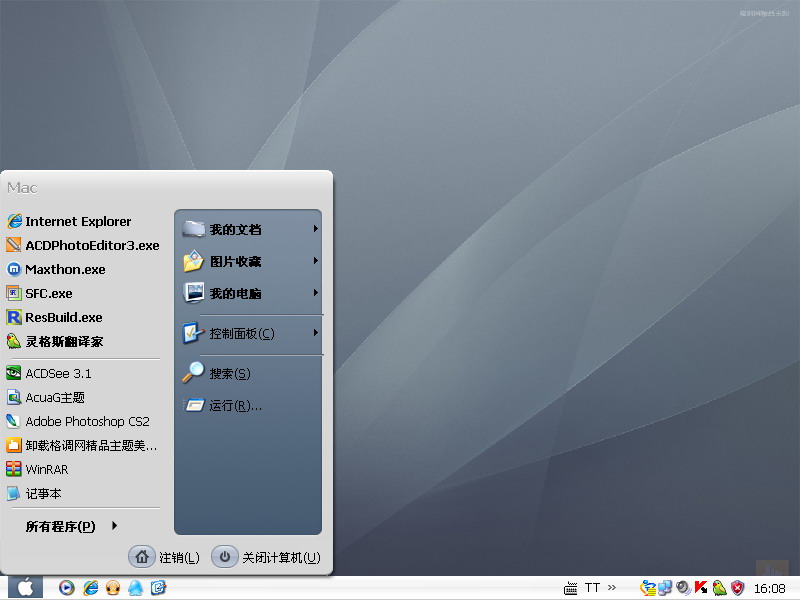Click the keyboard input method tray icon
The width and height of the screenshot is (800, 600).
(x=571, y=588)
